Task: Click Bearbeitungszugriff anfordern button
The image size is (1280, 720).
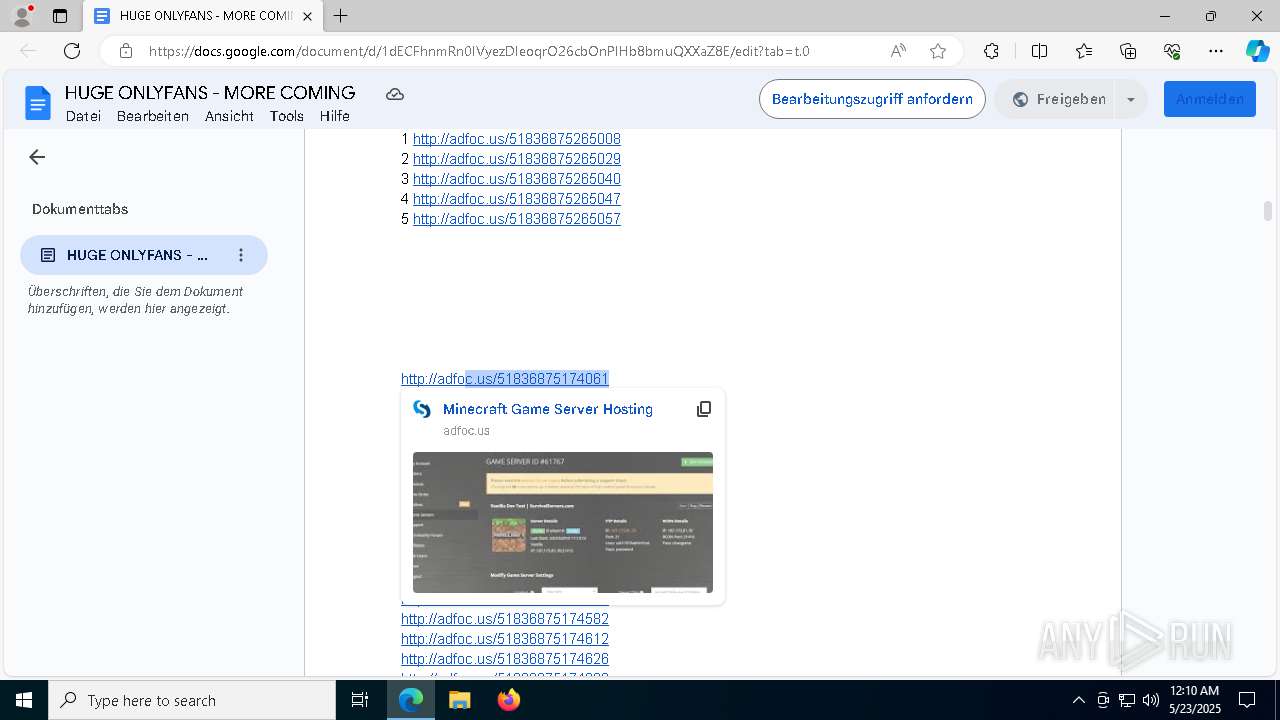Action: tap(872, 99)
